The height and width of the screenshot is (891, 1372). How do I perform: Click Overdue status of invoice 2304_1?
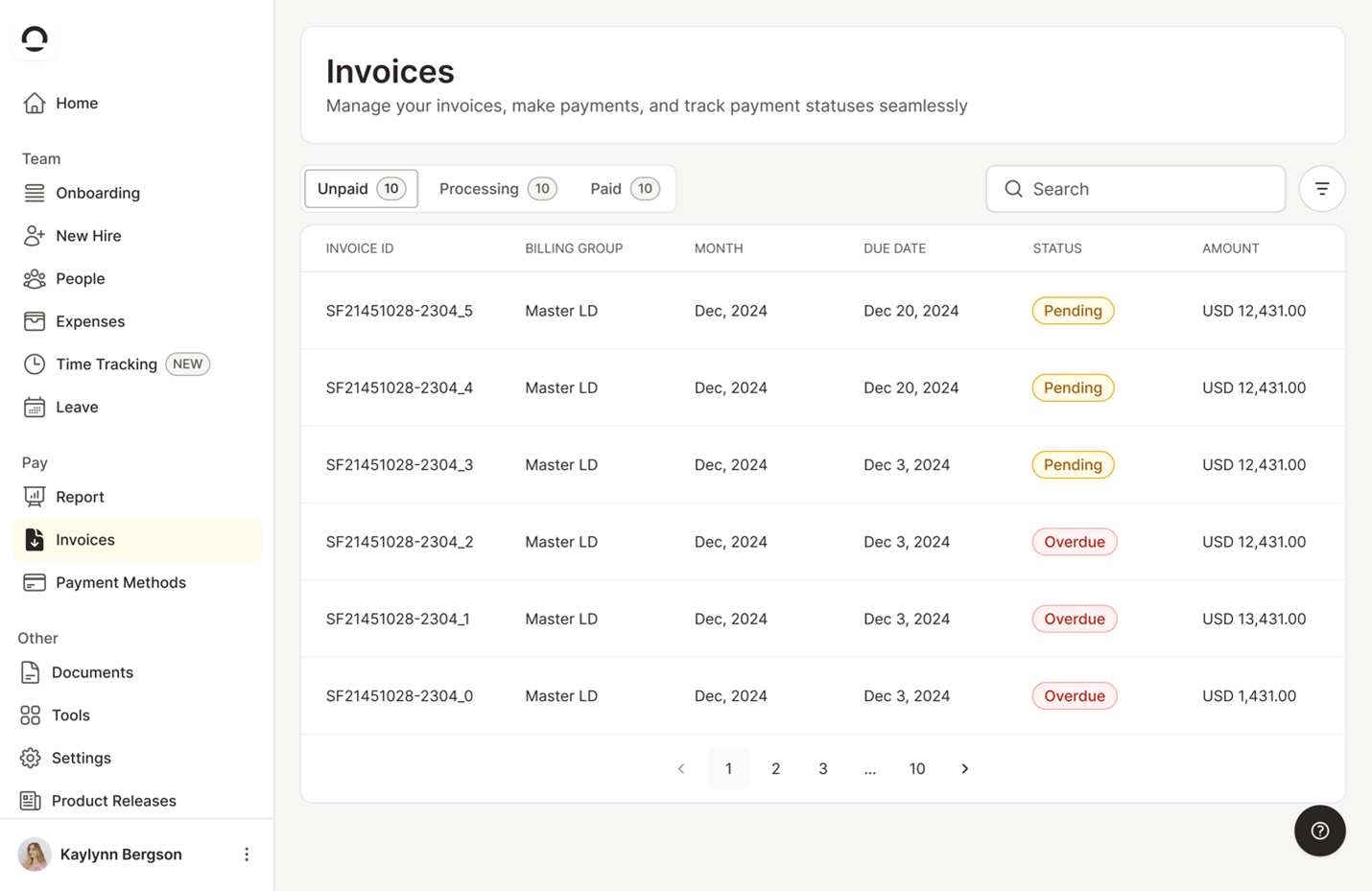pos(1075,620)
